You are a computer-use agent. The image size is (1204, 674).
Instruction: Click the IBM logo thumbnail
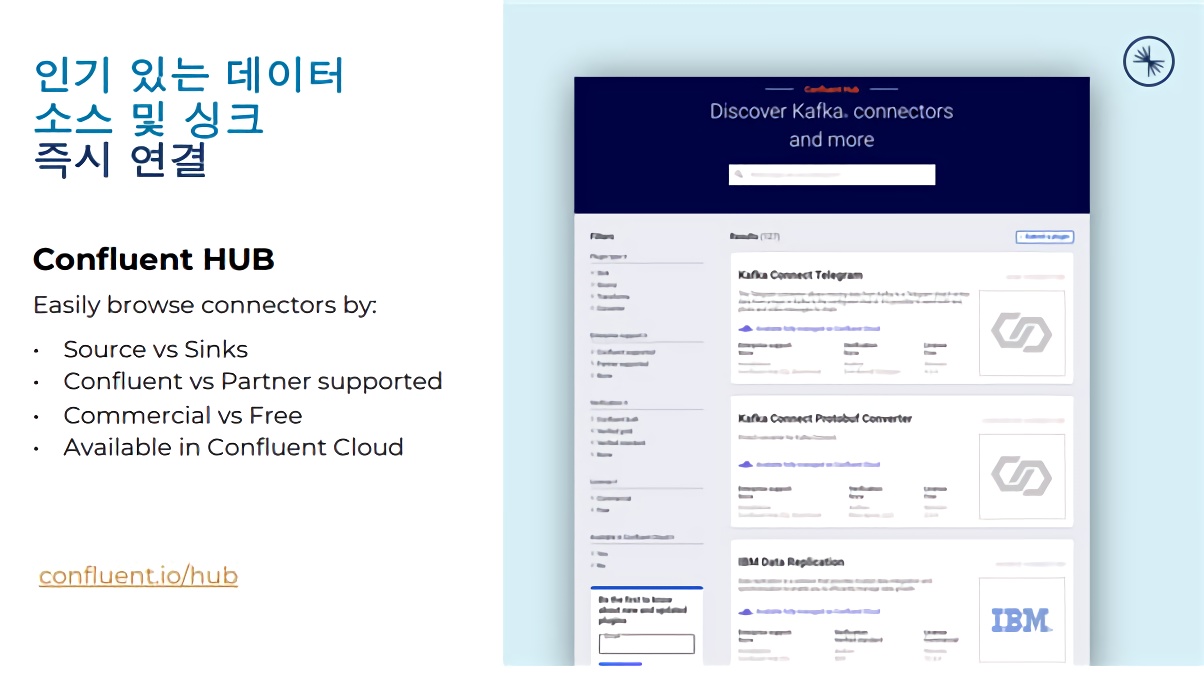coord(1021,620)
